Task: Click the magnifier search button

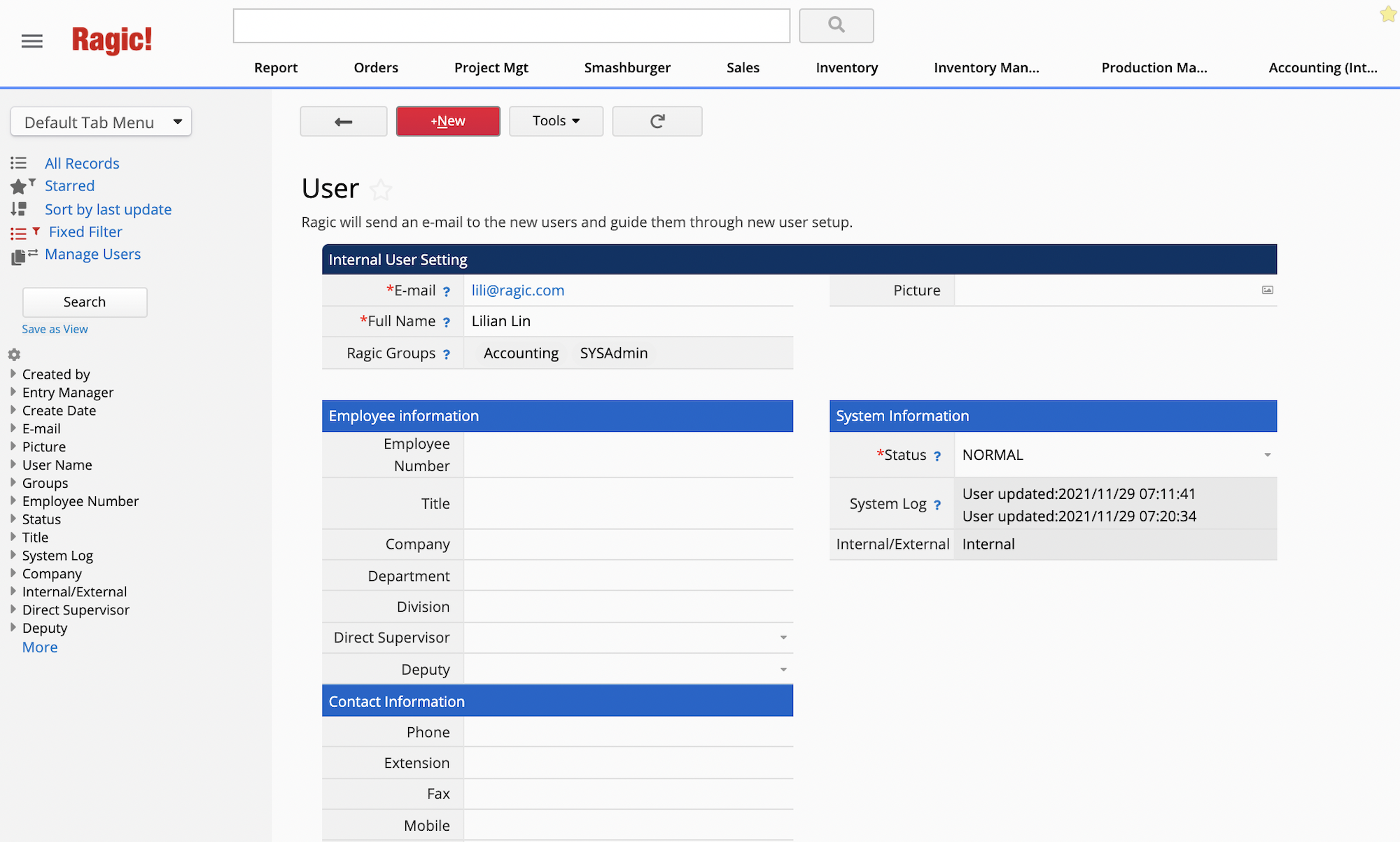Action: pos(836,26)
